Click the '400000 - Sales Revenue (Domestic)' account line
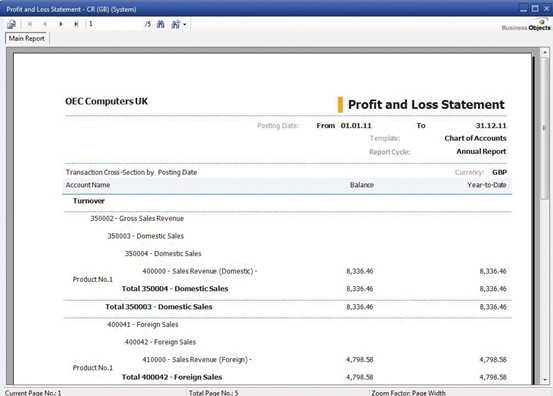The image size is (553, 396). pyautogui.click(x=200, y=271)
